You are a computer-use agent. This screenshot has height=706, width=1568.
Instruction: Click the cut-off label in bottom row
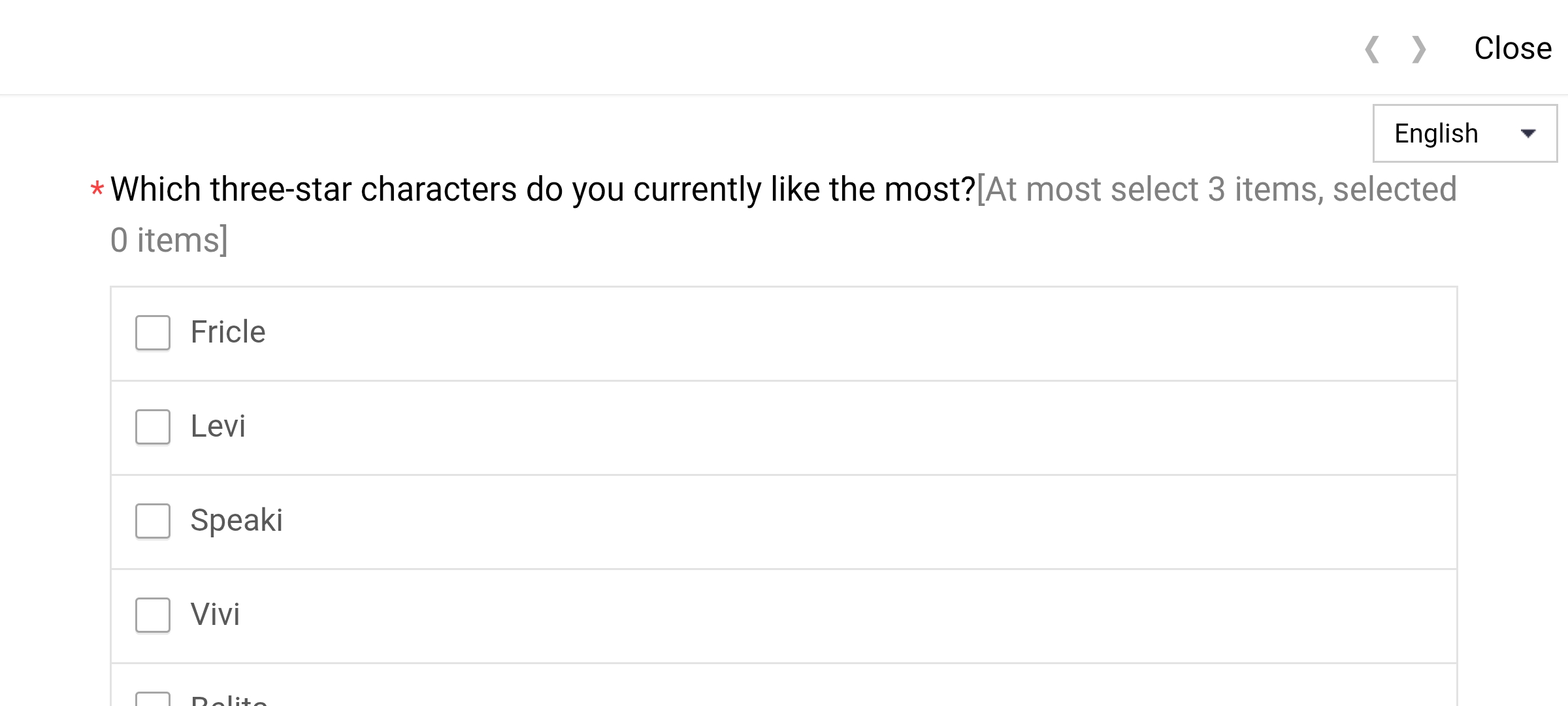pyautogui.click(x=229, y=699)
